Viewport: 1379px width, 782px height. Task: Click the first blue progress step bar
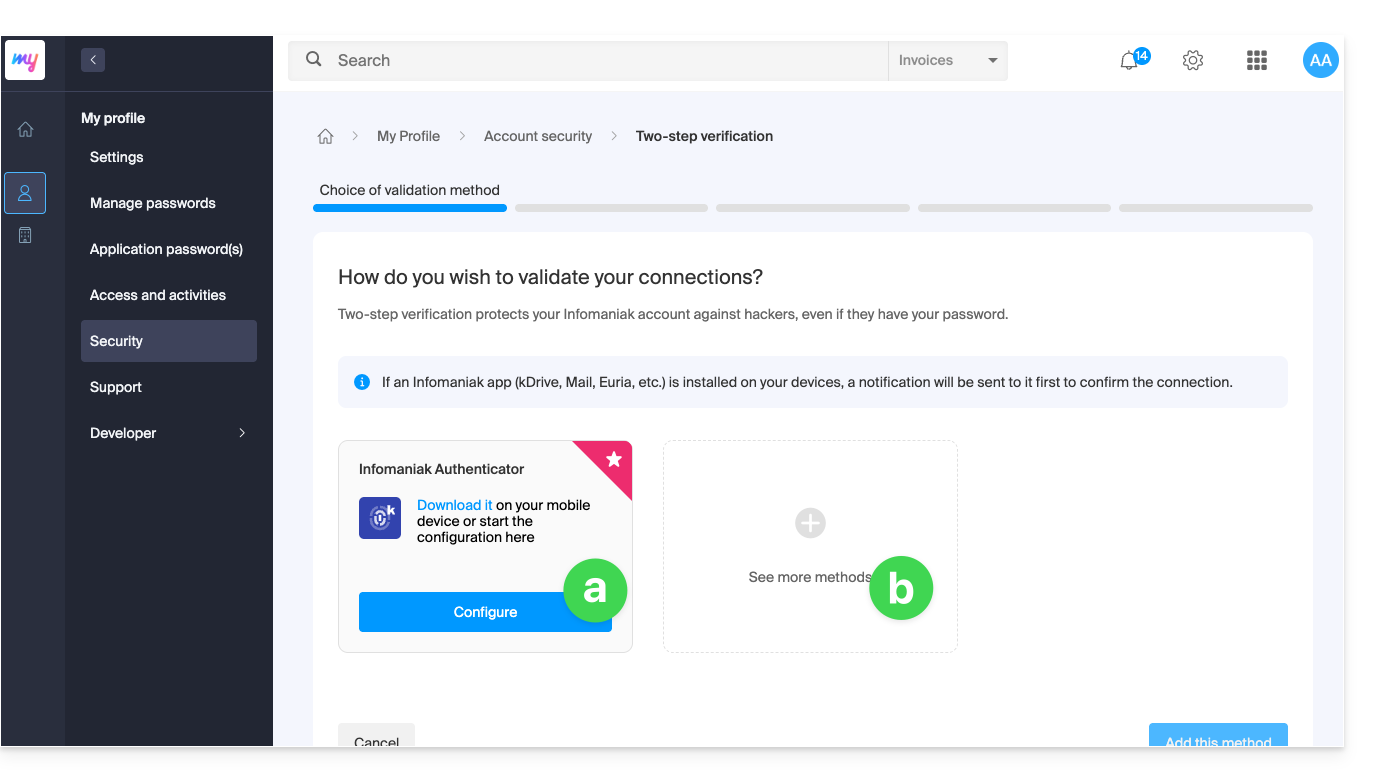[x=410, y=208]
